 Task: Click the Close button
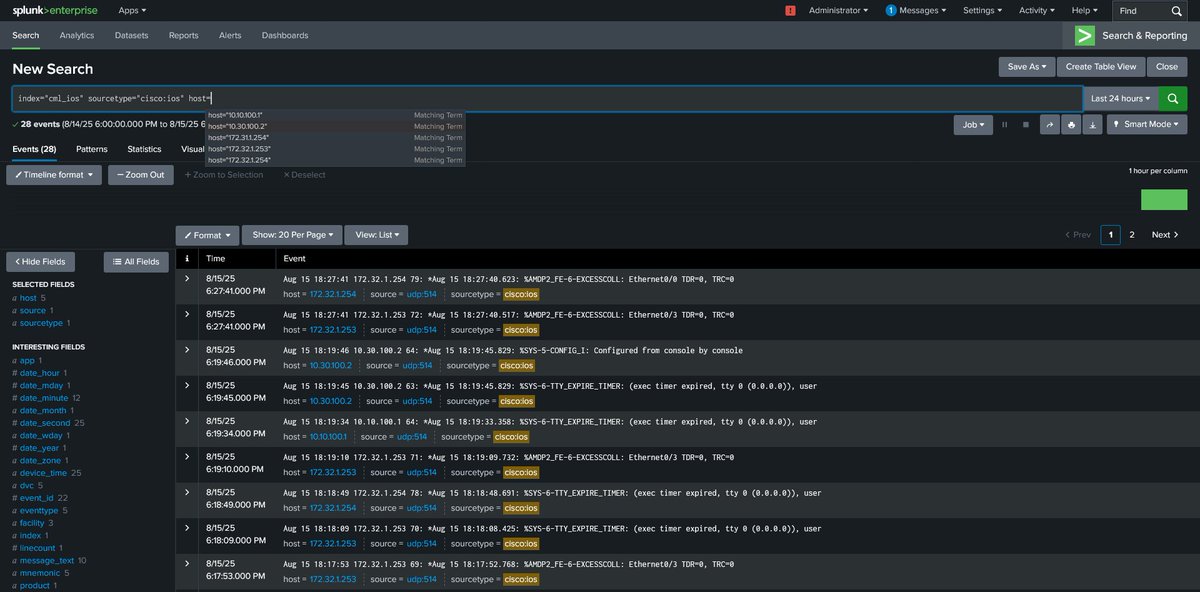[x=1167, y=66]
